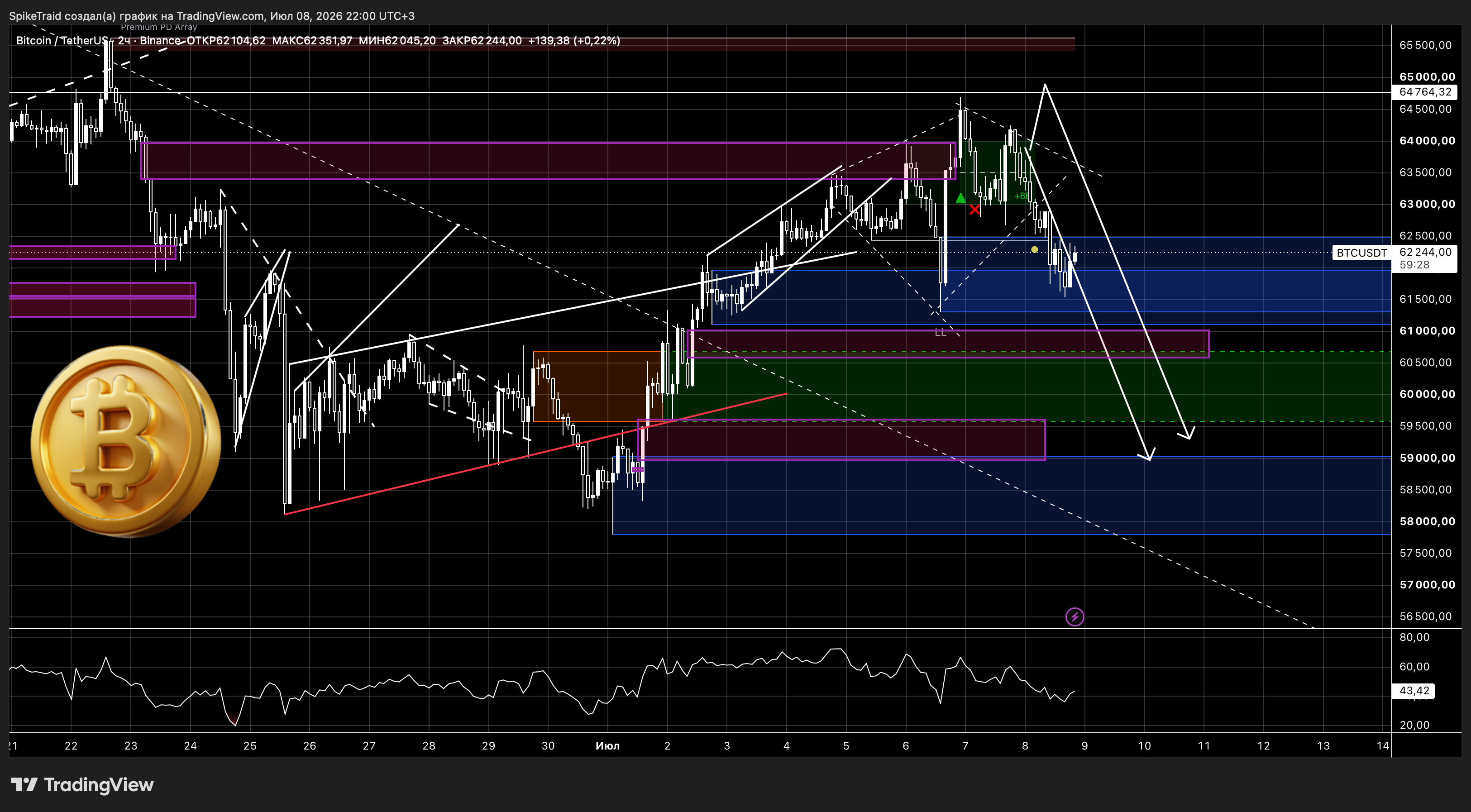
Task: Click the red X marker on chart
Action: [975, 210]
